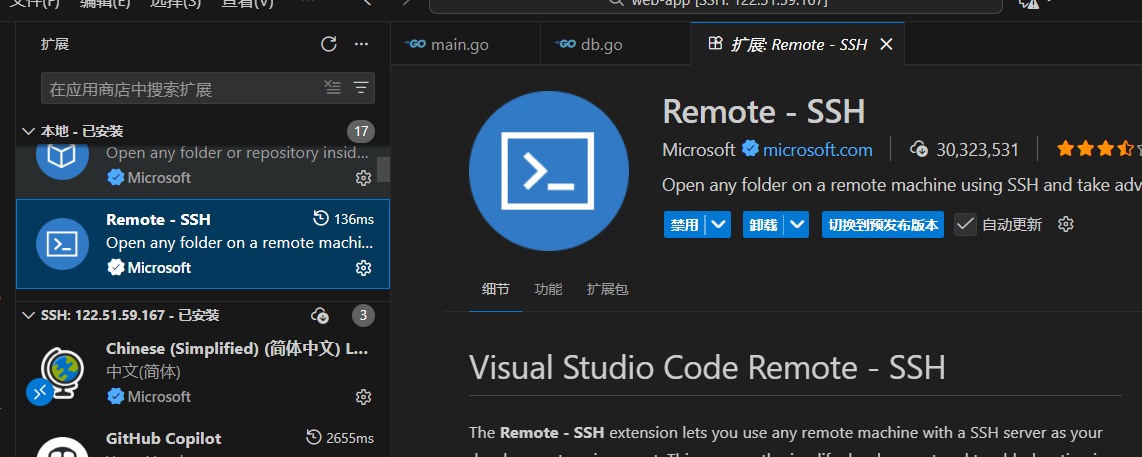Clear extension search results icon
The width and height of the screenshot is (1142, 457).
pos(332,88)
